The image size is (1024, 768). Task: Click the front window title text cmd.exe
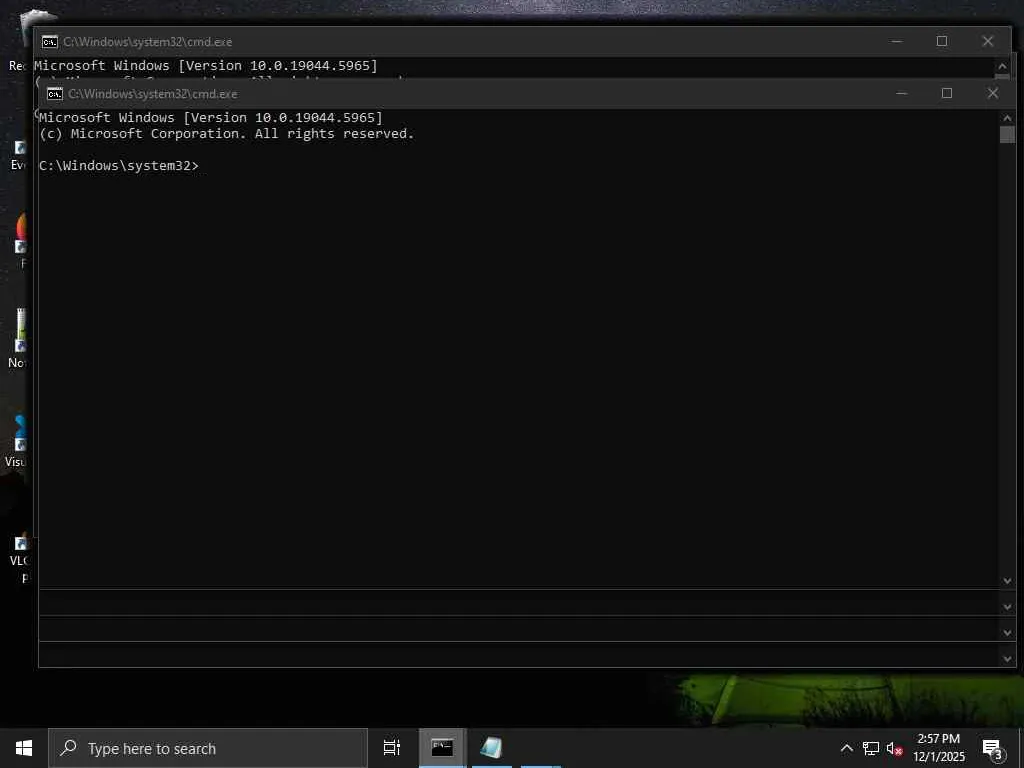tap(153, 94)
